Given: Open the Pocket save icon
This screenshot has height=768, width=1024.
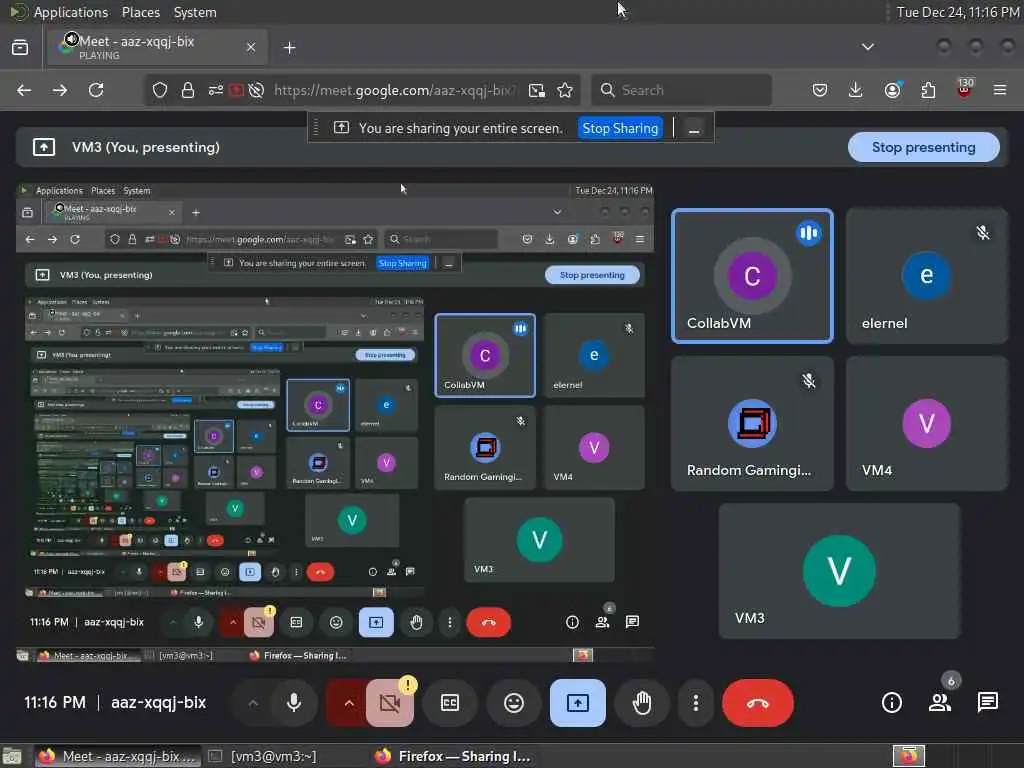Looking at the screenshot, I should 820,90.
